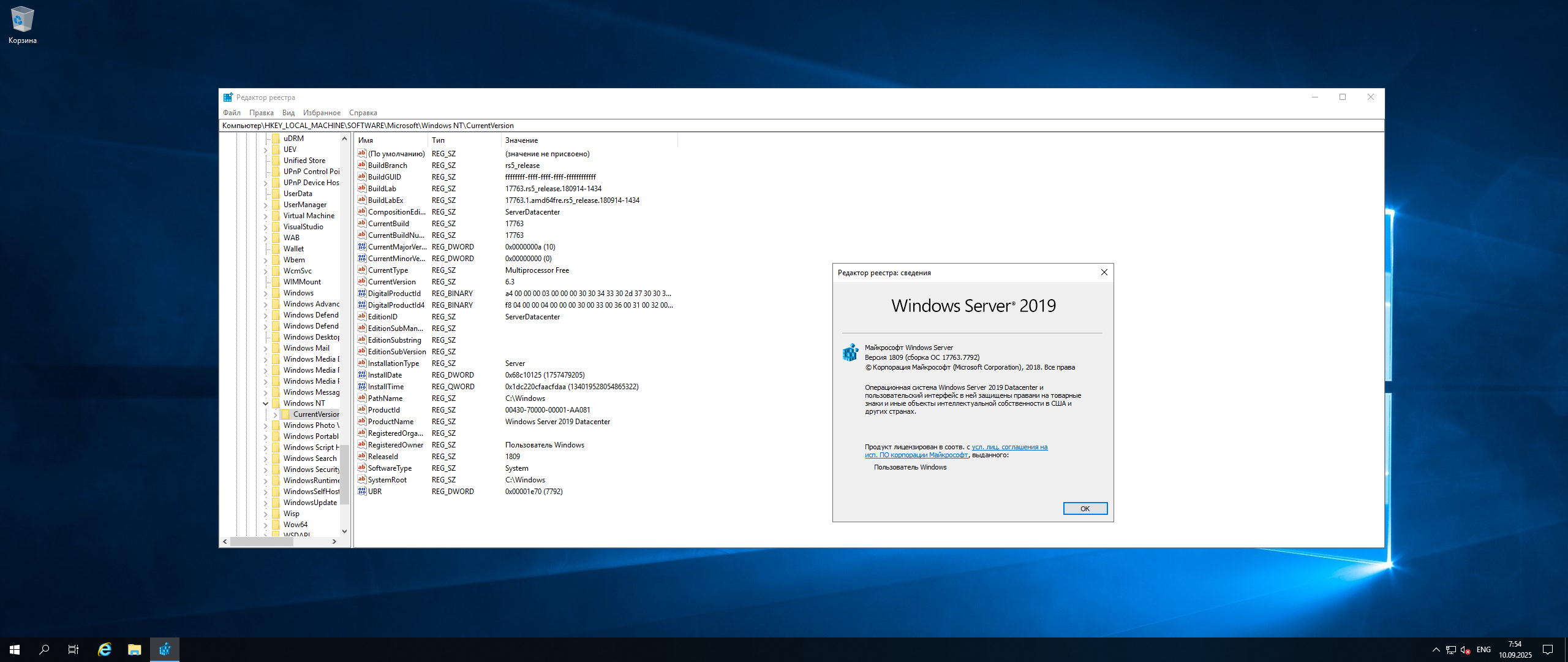Select the CurrentType value row

tap(516, 270)
